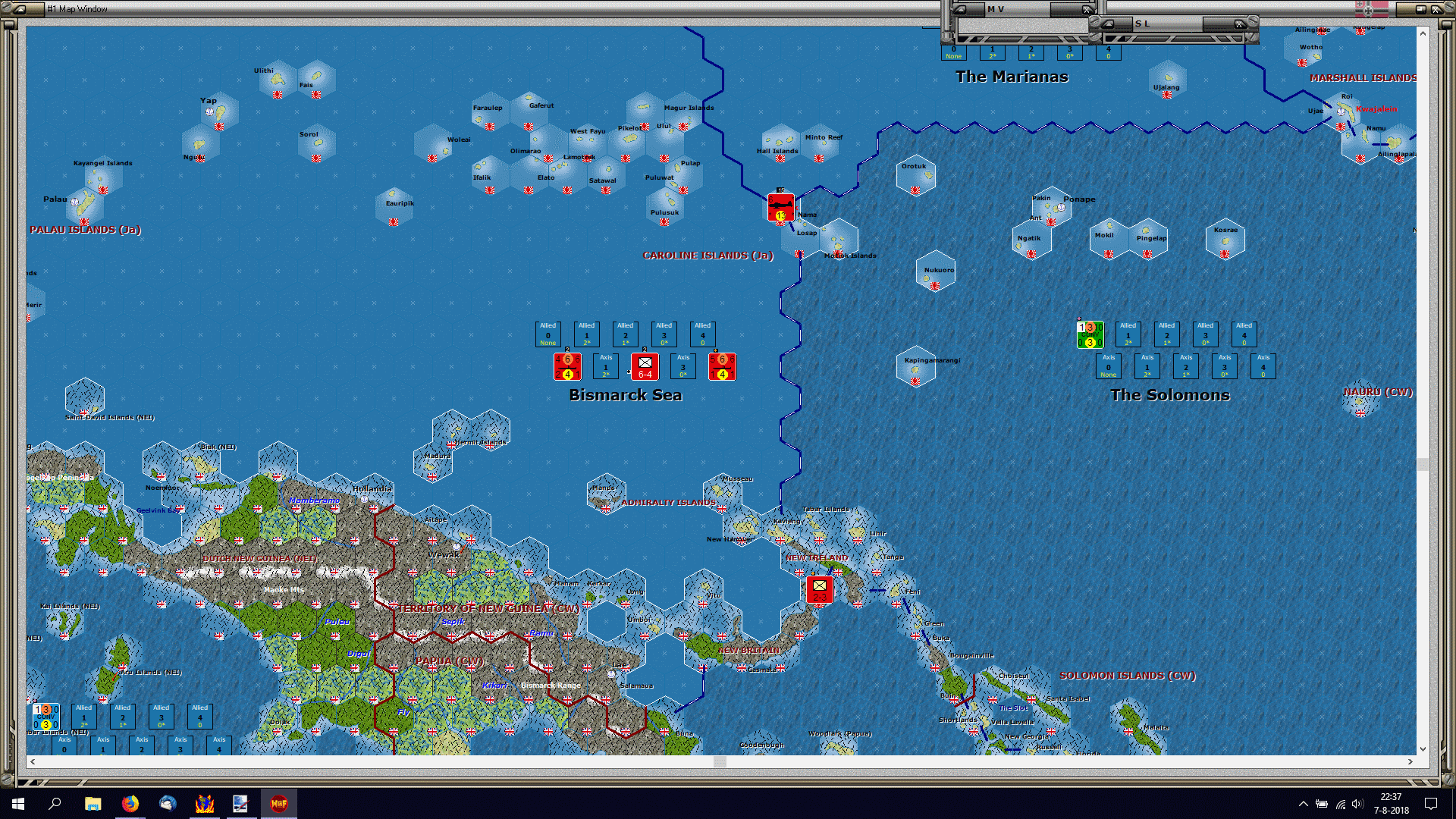
Task: Select the stacked unit counter in The Solomons sea box
Action: [1090, 334]
